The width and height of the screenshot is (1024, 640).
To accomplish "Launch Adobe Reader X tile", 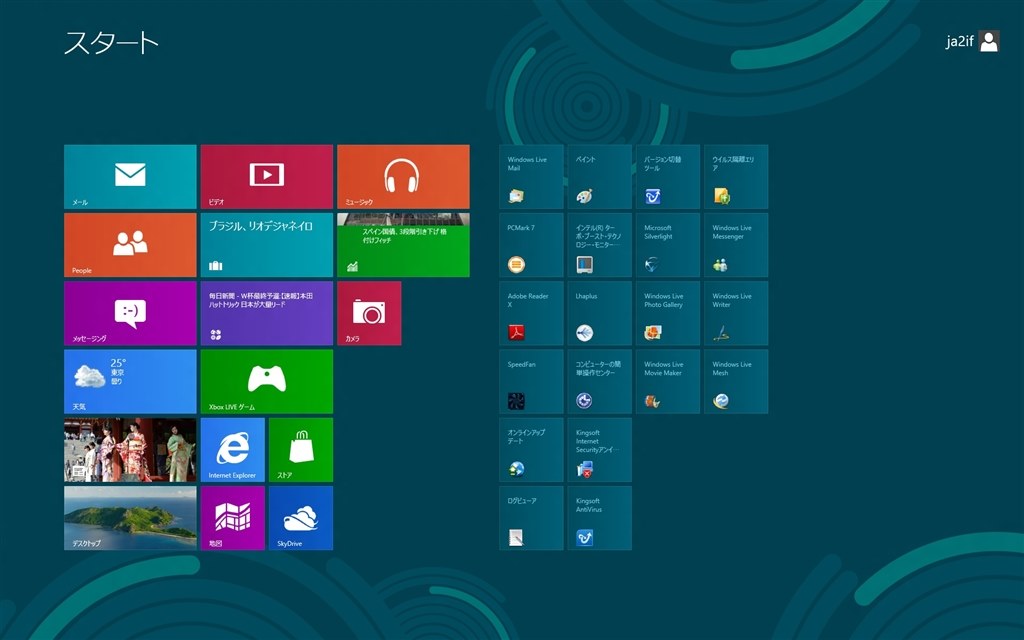I will 532,313.
